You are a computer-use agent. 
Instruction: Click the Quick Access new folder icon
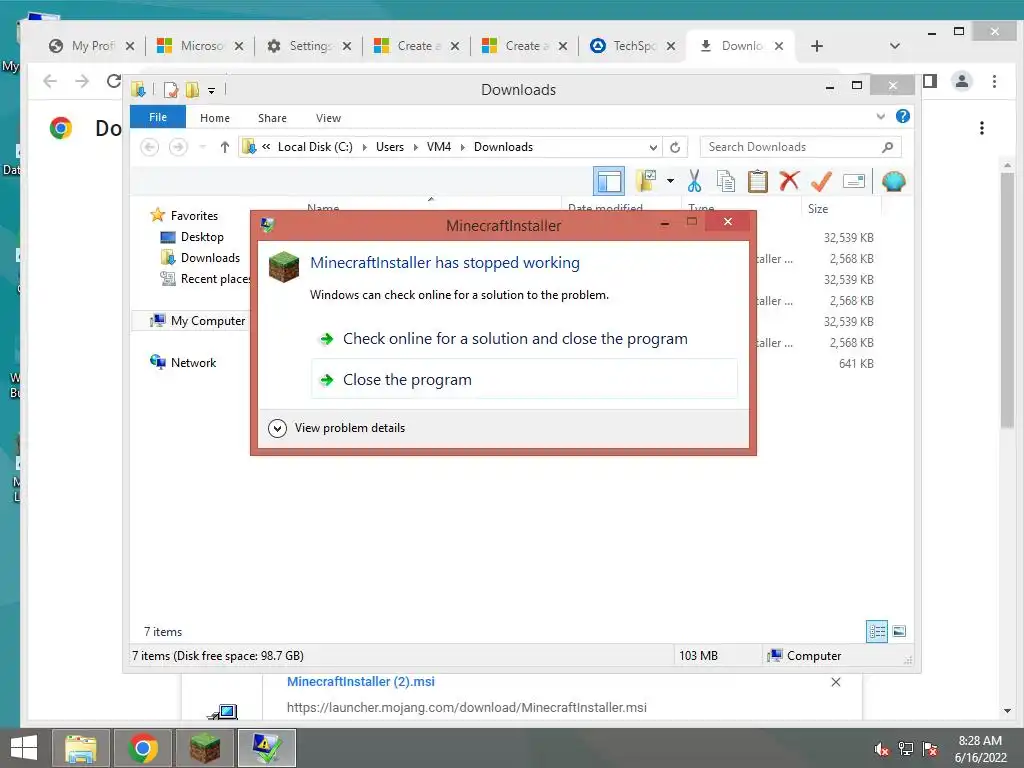[x=192, y=89]
